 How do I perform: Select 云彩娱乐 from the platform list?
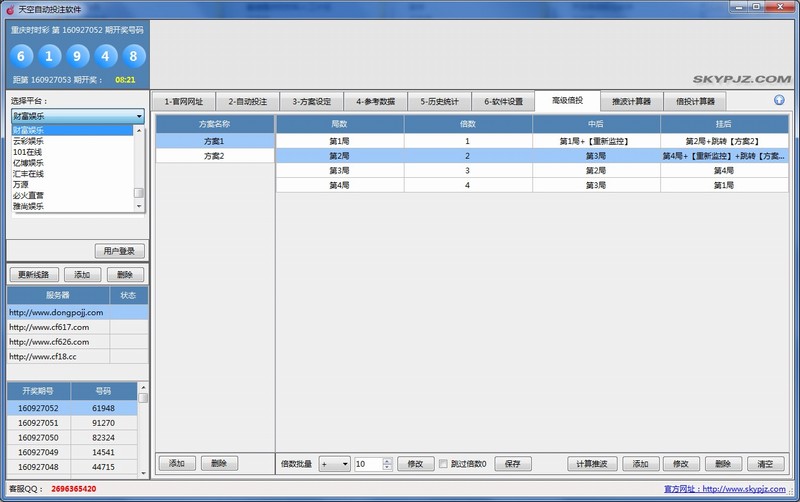tap(29, 141)
